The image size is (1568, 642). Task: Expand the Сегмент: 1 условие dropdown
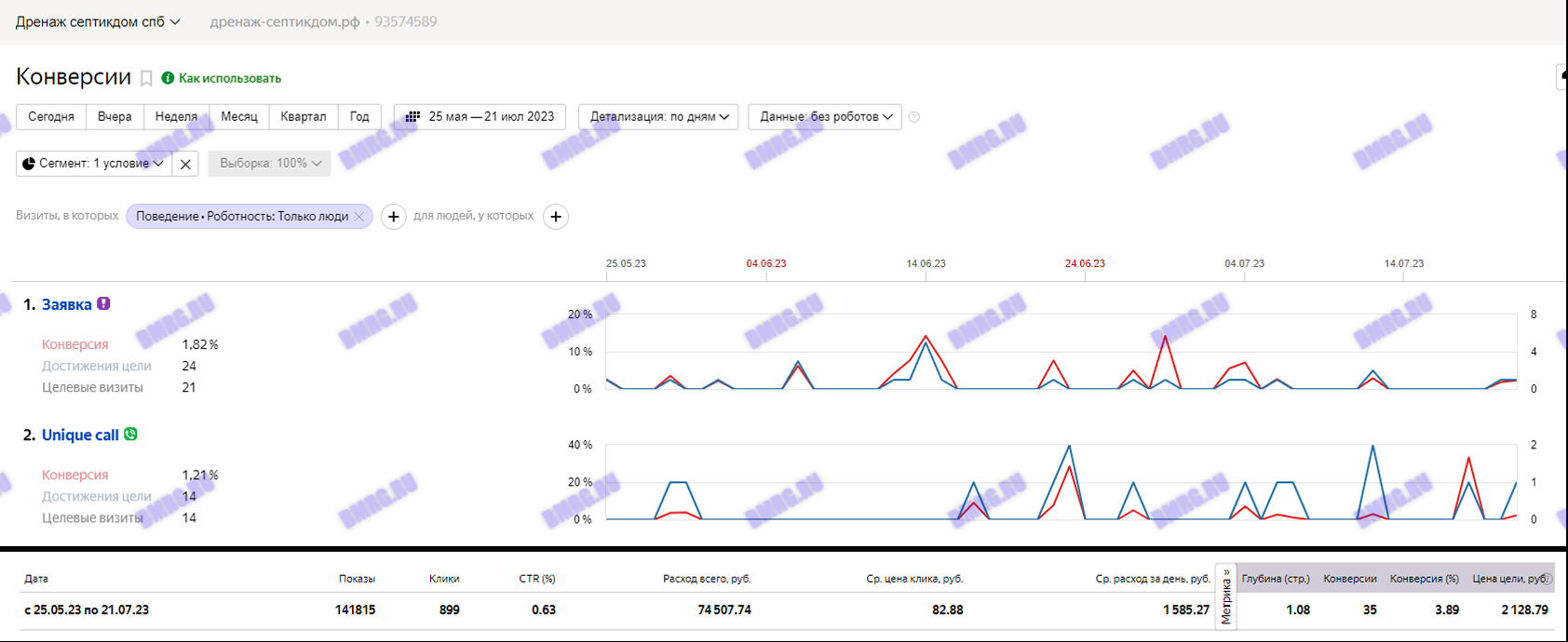(93, 164)
